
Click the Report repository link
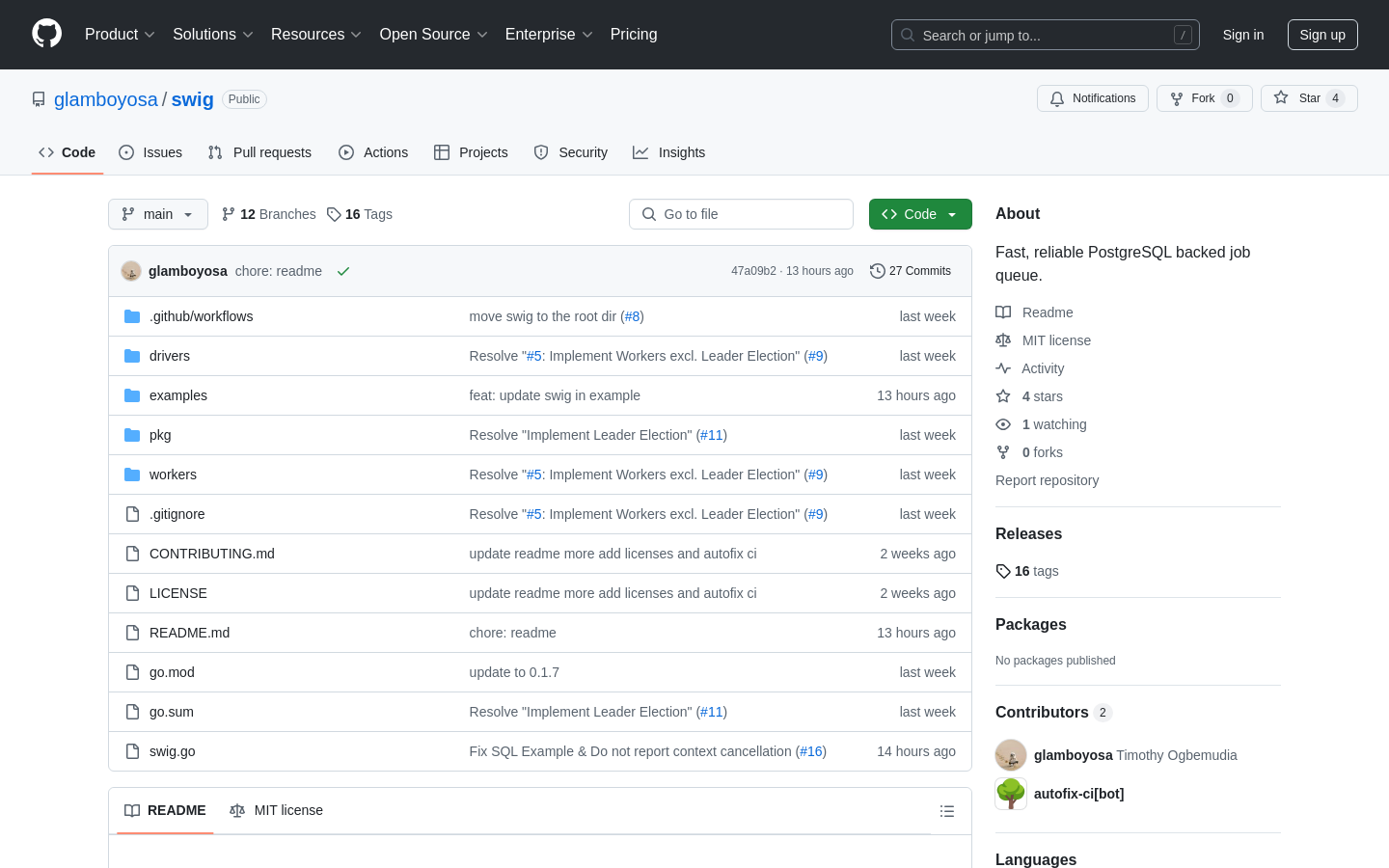click(1047, 480)
